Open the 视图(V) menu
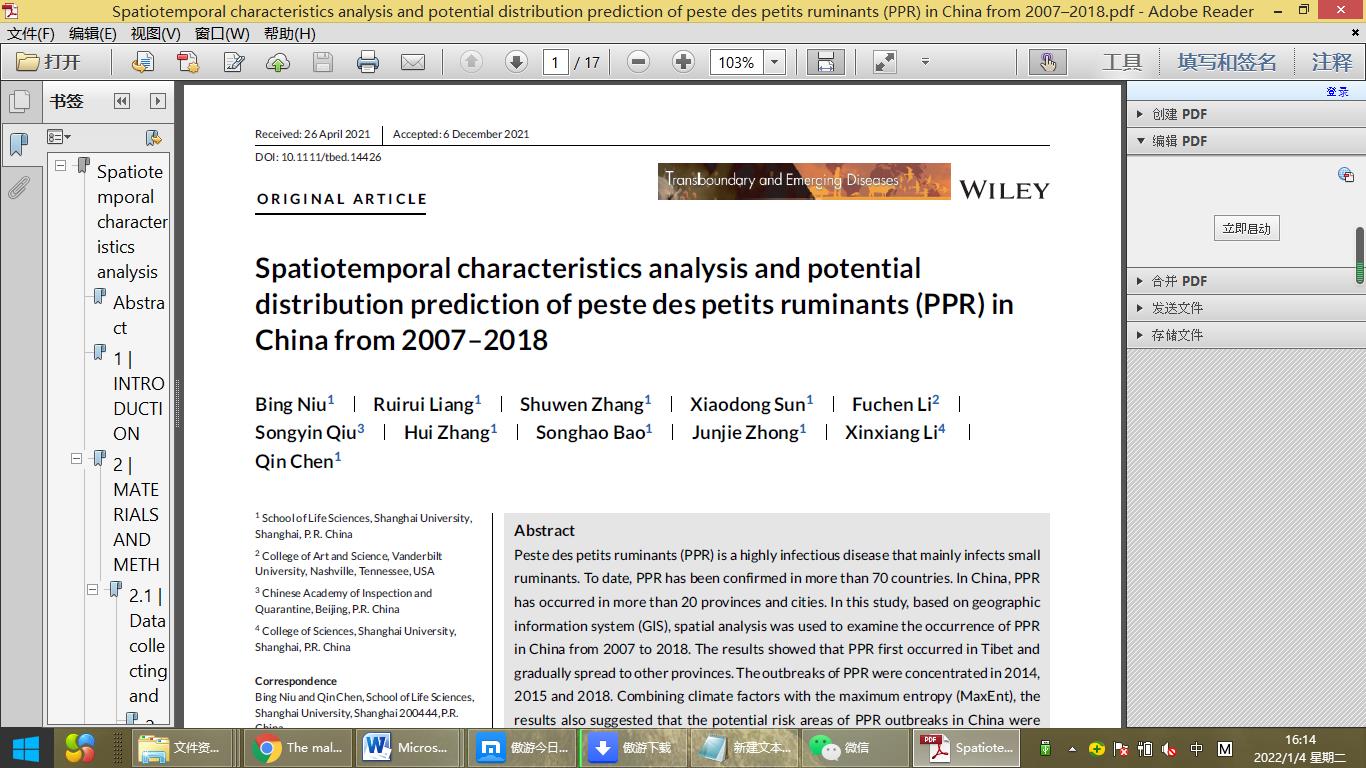 pyautogui.click(x=155, y=33)
